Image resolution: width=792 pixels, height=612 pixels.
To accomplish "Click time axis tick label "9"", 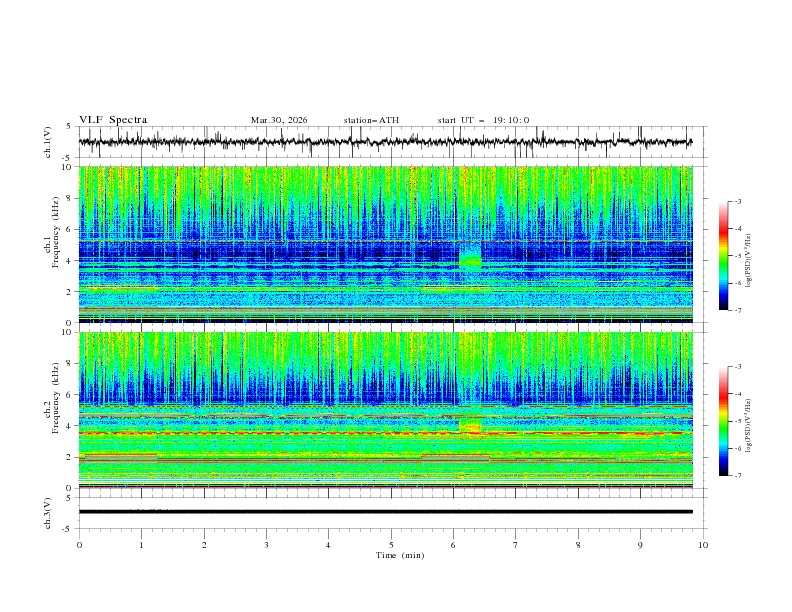I will (640, 545).
